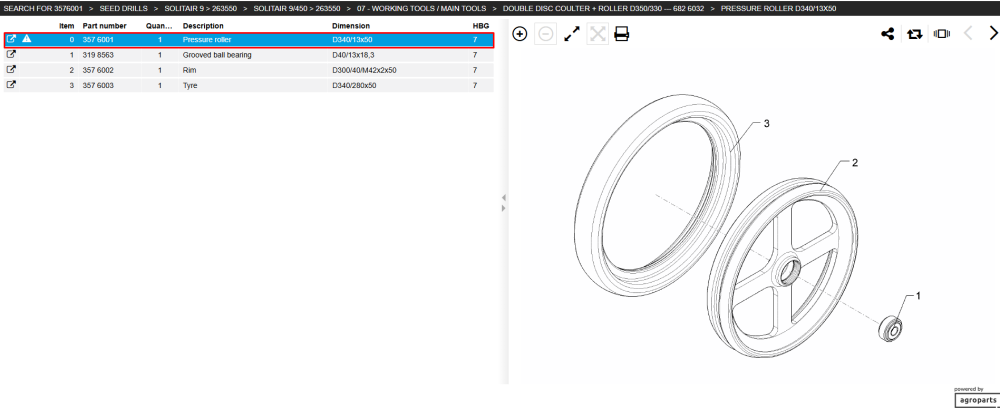
Task: Go to 07 - WORKING TOOLS / MAIN TOOLS
Action: (x=422, y=8)
